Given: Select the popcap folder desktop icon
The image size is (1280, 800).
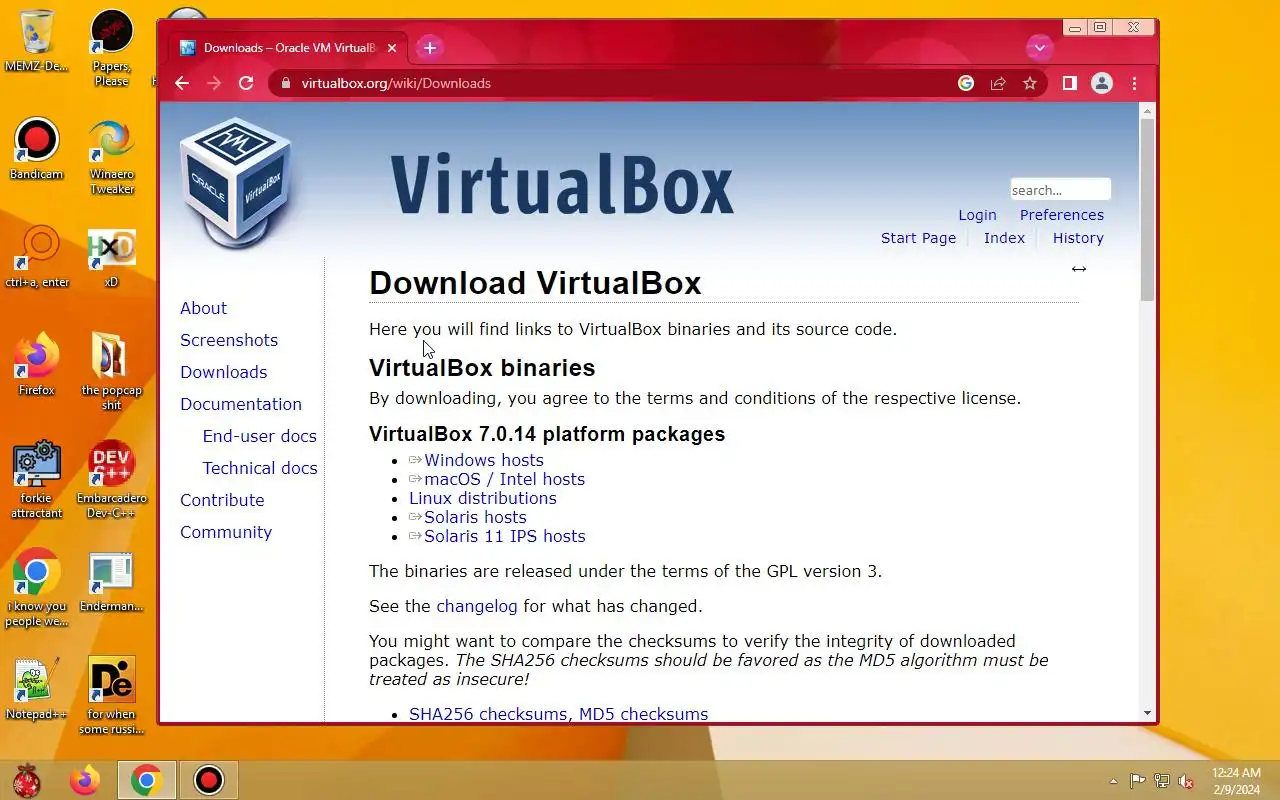Looking at the screenshot, I should (111, 372).
